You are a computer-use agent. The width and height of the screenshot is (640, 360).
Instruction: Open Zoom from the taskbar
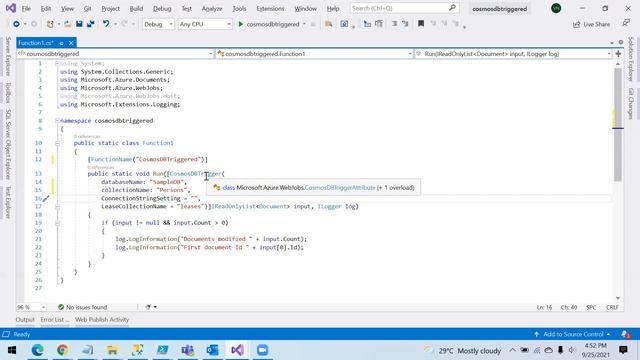[262, 350]
